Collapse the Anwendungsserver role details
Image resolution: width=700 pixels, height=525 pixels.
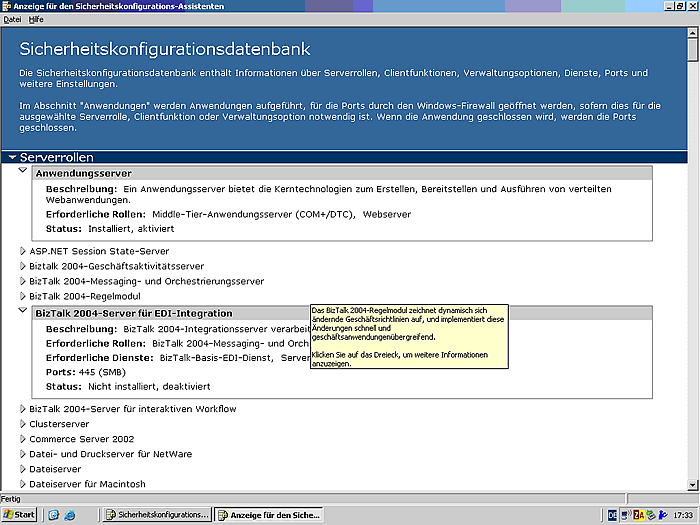tap(23, 170)
